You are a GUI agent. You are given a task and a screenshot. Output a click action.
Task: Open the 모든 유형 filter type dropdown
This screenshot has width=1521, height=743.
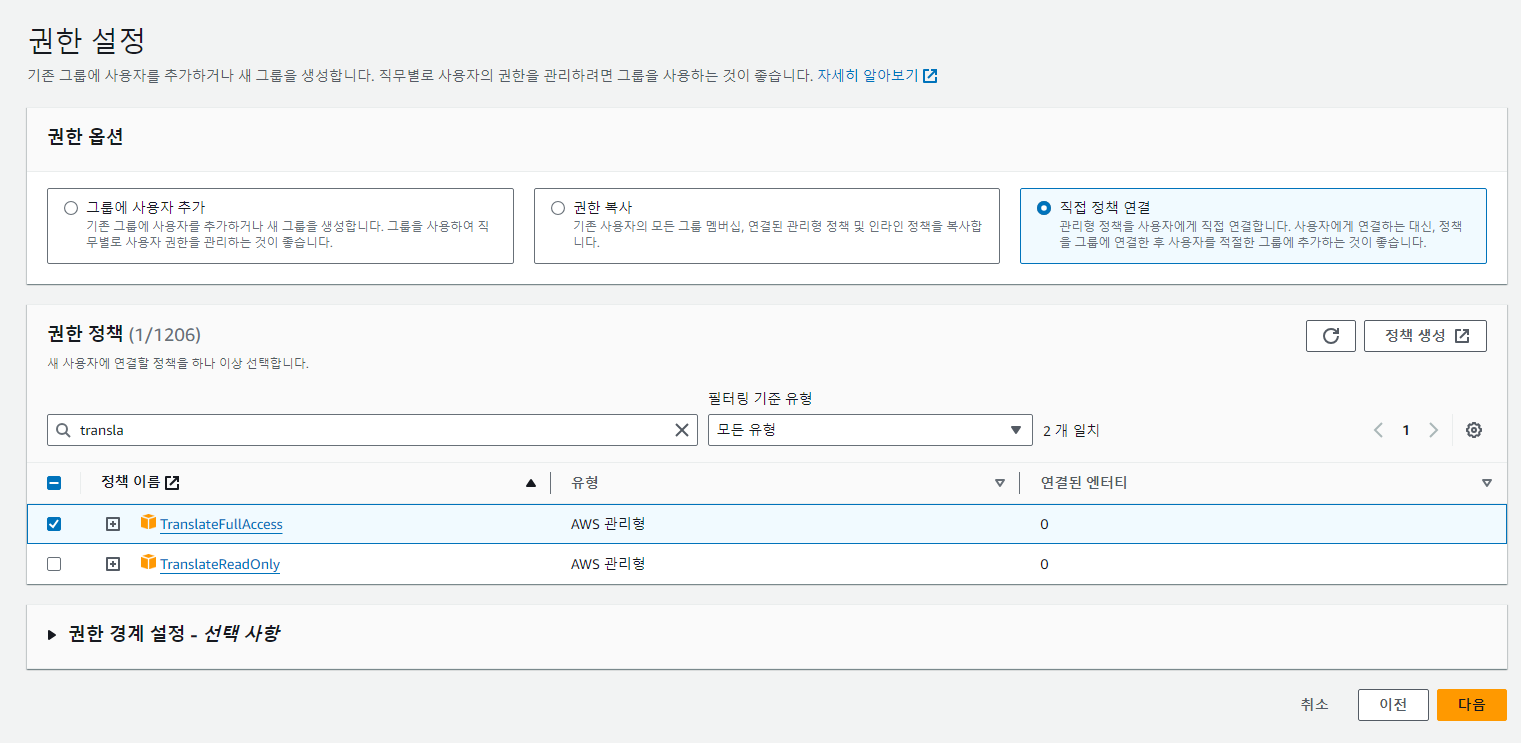pos(870,430)
